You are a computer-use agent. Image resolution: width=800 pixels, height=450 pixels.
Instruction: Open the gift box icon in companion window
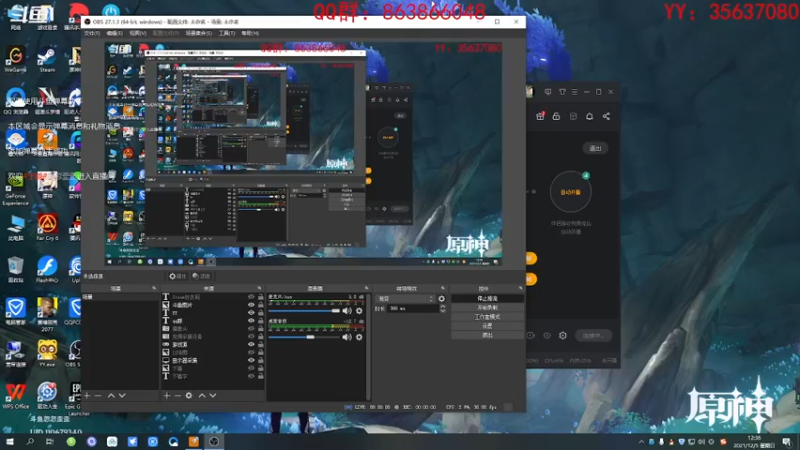(540, 116)
